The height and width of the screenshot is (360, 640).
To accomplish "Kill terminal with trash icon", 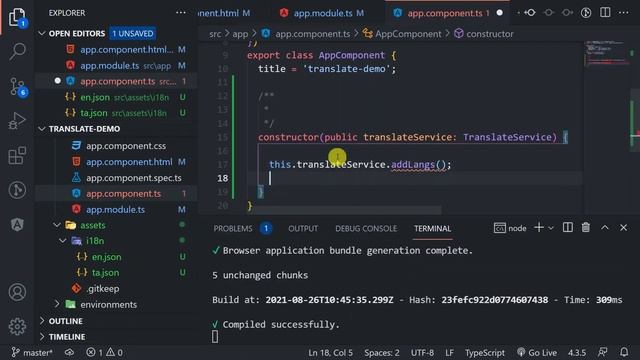I will (586, 228).
